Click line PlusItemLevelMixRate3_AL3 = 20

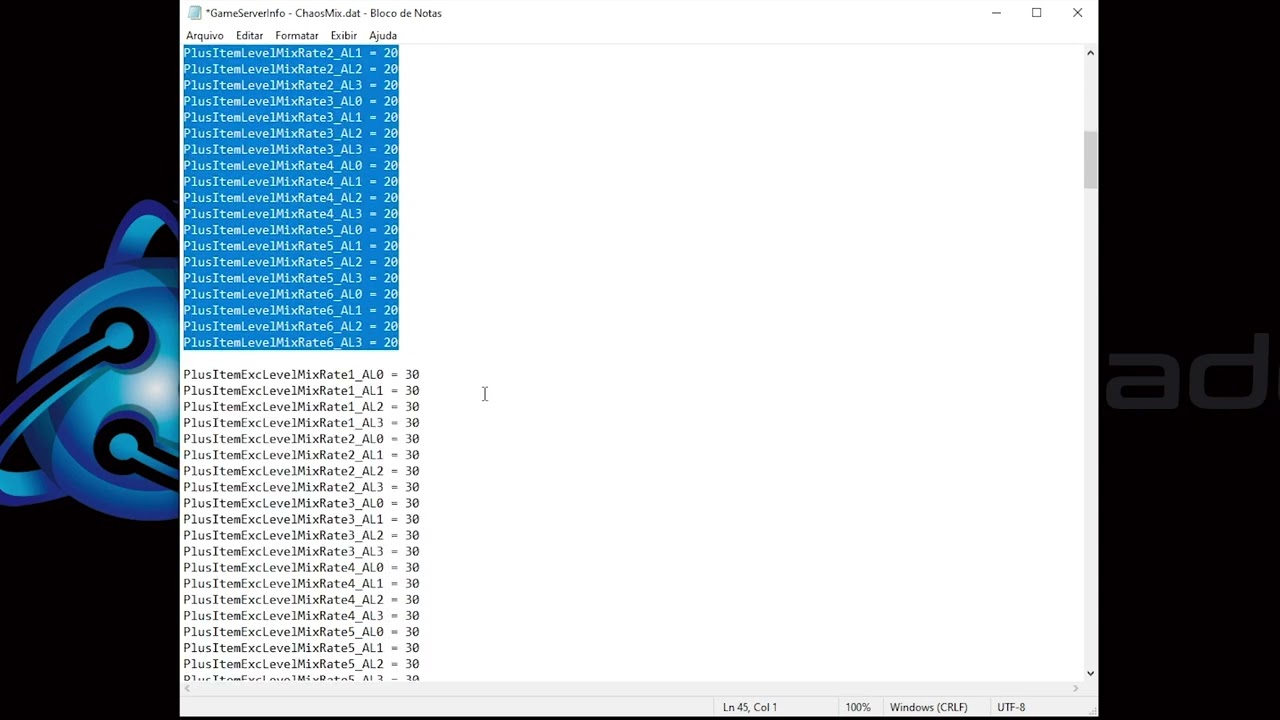[291, 149]
